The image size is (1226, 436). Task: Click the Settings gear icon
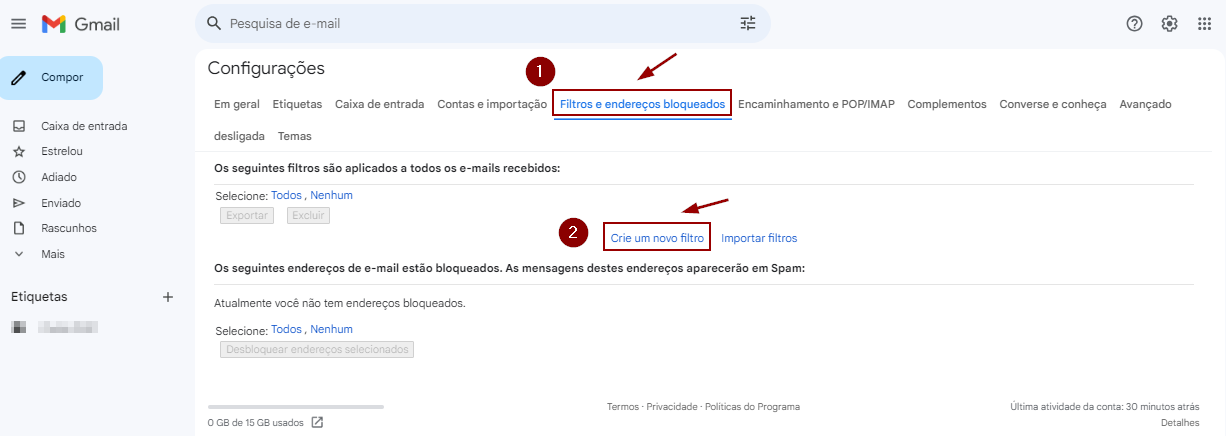[1169, 24]
